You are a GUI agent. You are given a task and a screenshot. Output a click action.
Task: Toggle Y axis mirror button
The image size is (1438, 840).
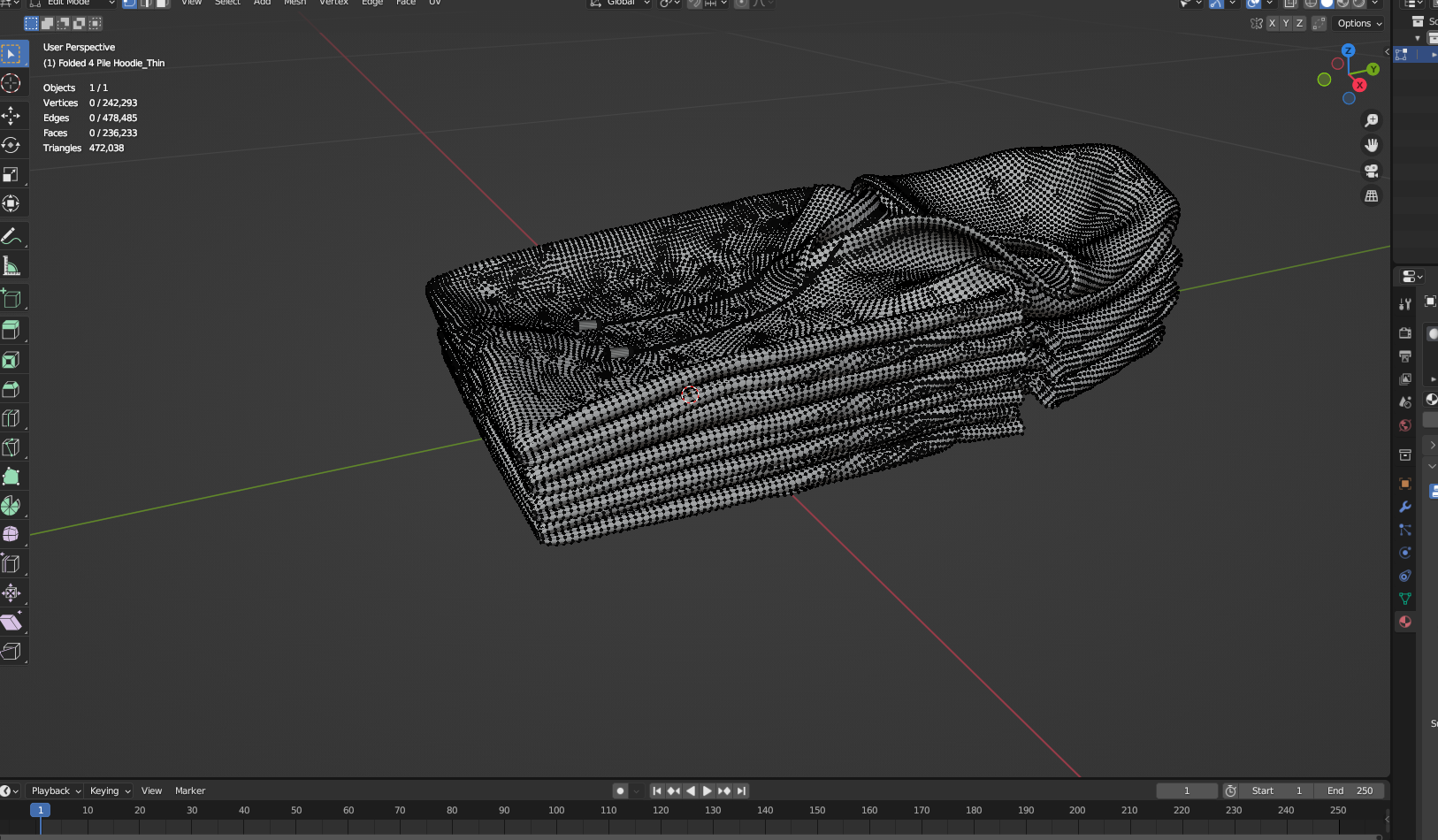1286,24
